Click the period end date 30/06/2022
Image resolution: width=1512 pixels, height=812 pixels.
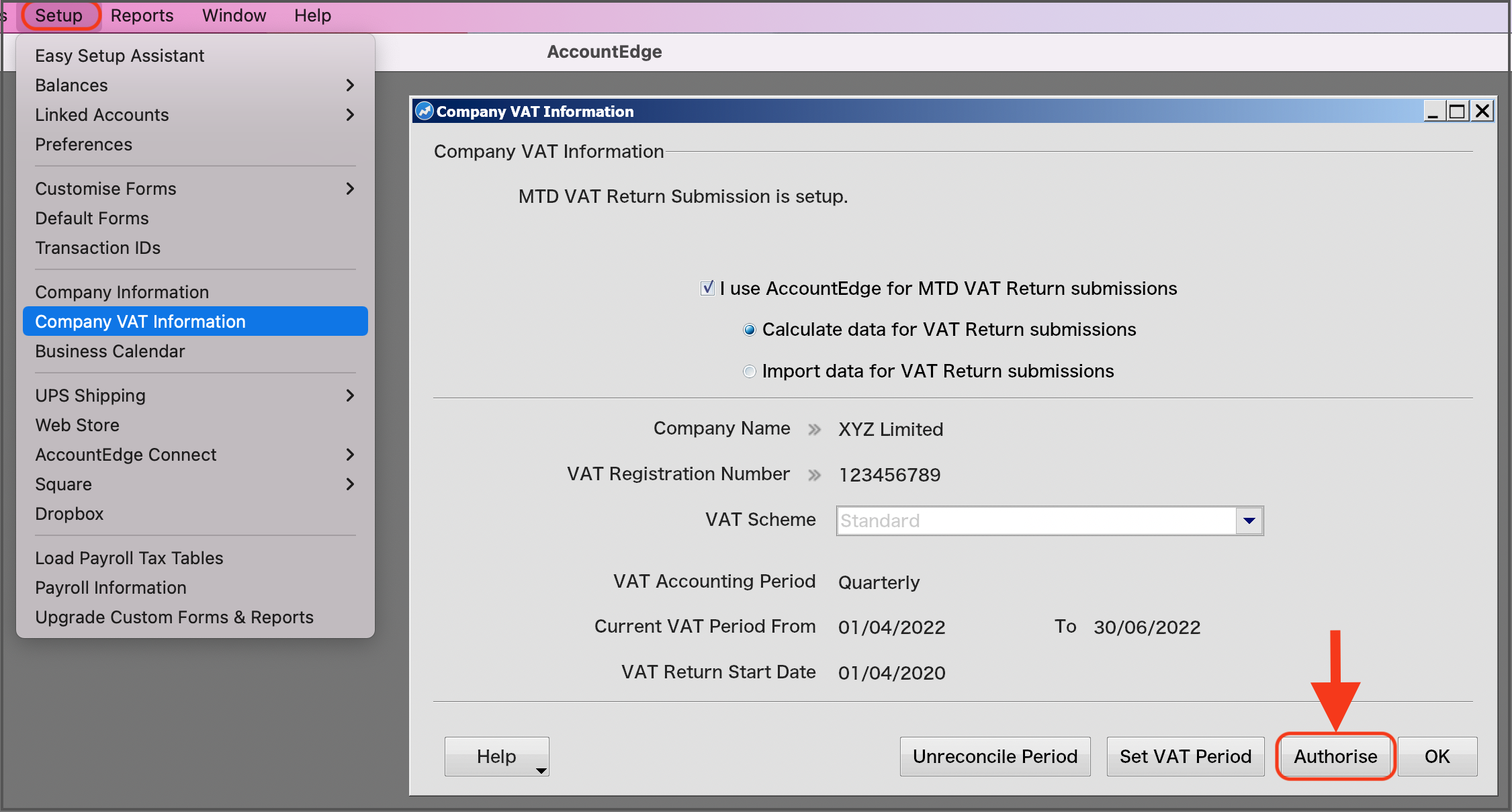[1147, 627]
